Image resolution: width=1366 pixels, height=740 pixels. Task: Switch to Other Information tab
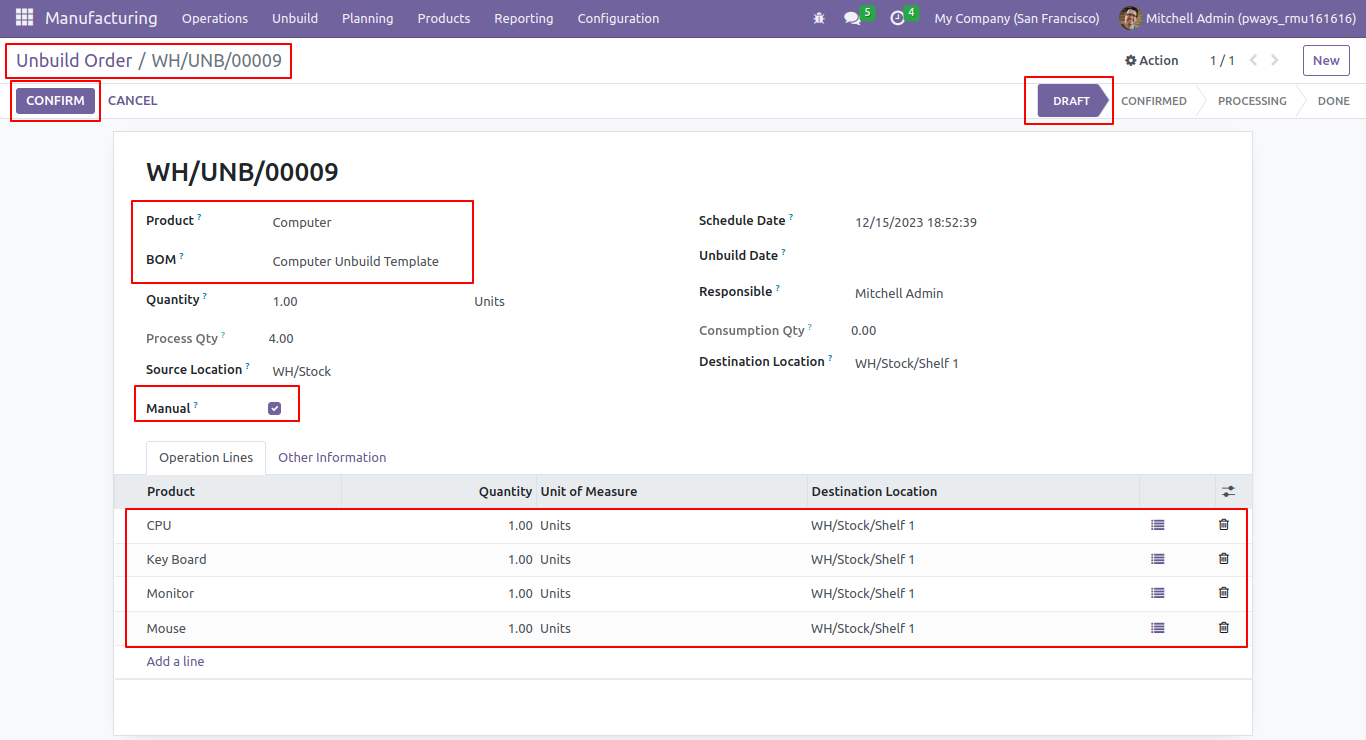332,457
